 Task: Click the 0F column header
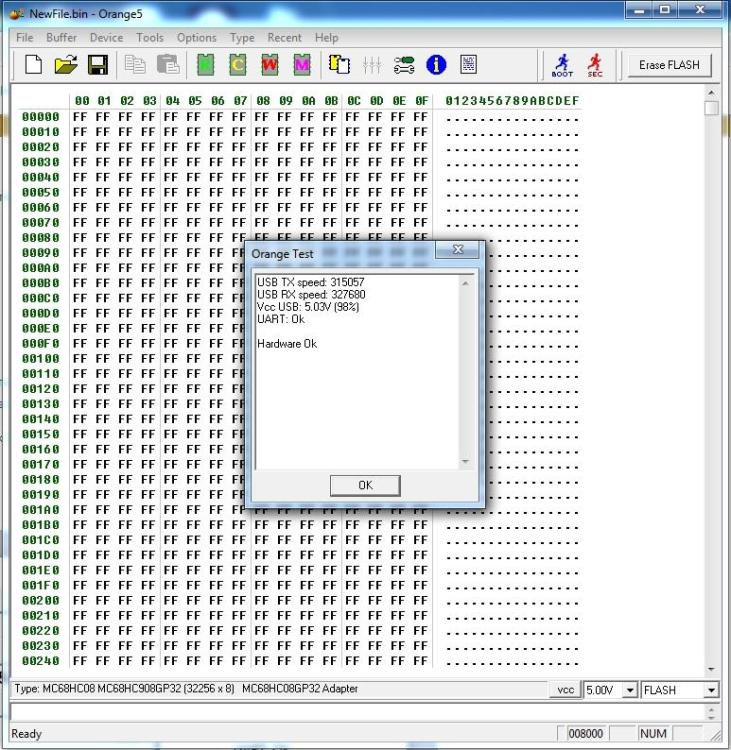click(x=421, y=101)
